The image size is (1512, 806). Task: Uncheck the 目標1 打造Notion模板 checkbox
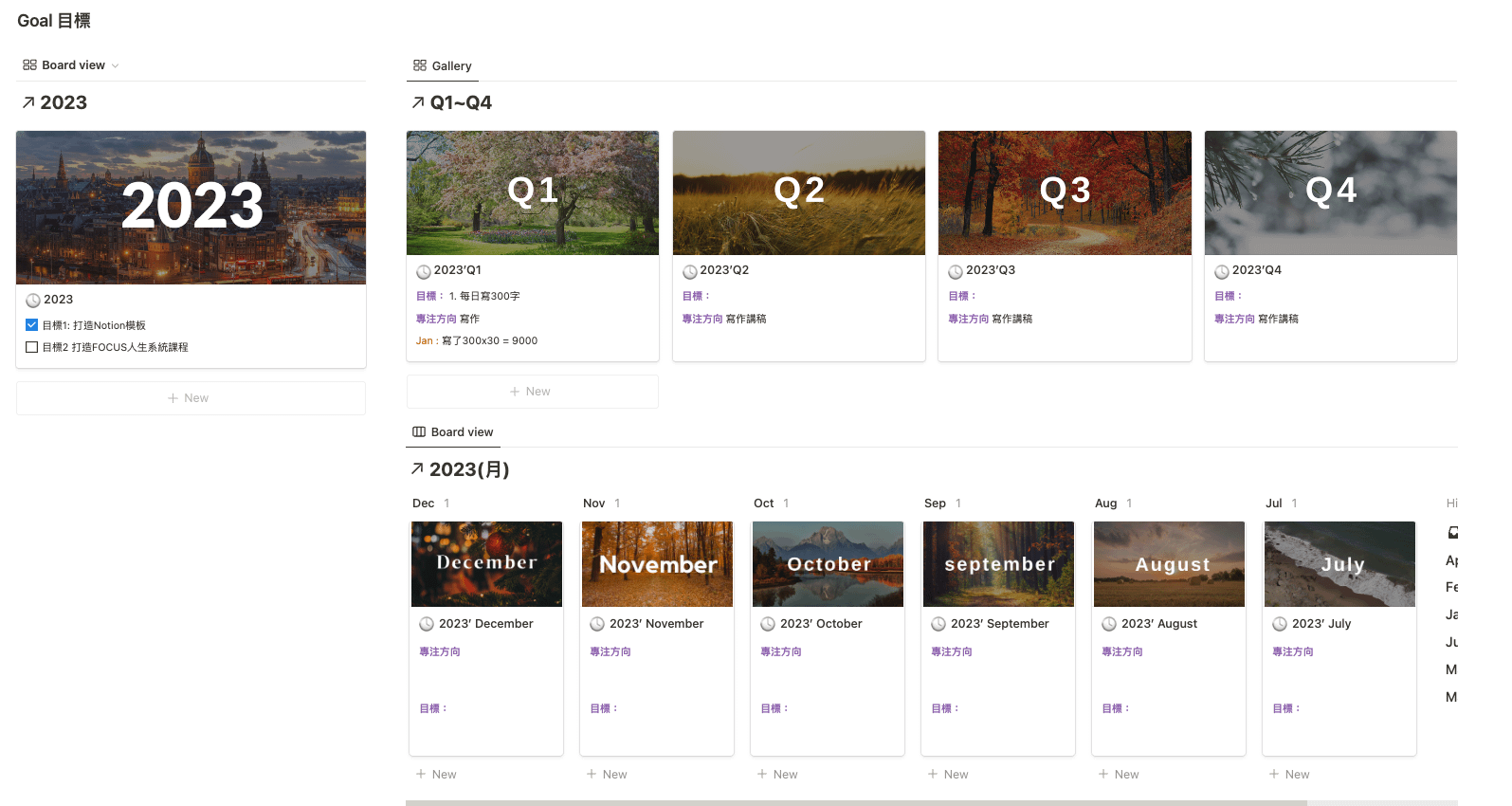coord(32,325)
